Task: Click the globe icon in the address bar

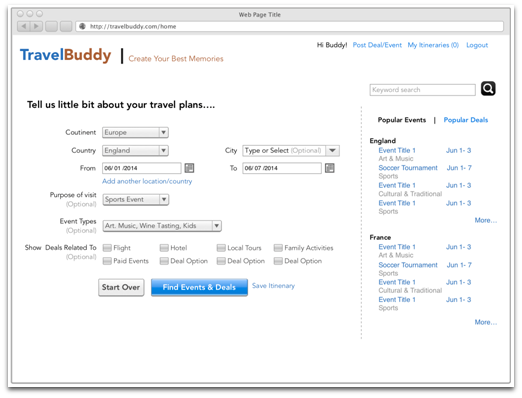Action: 82,26
